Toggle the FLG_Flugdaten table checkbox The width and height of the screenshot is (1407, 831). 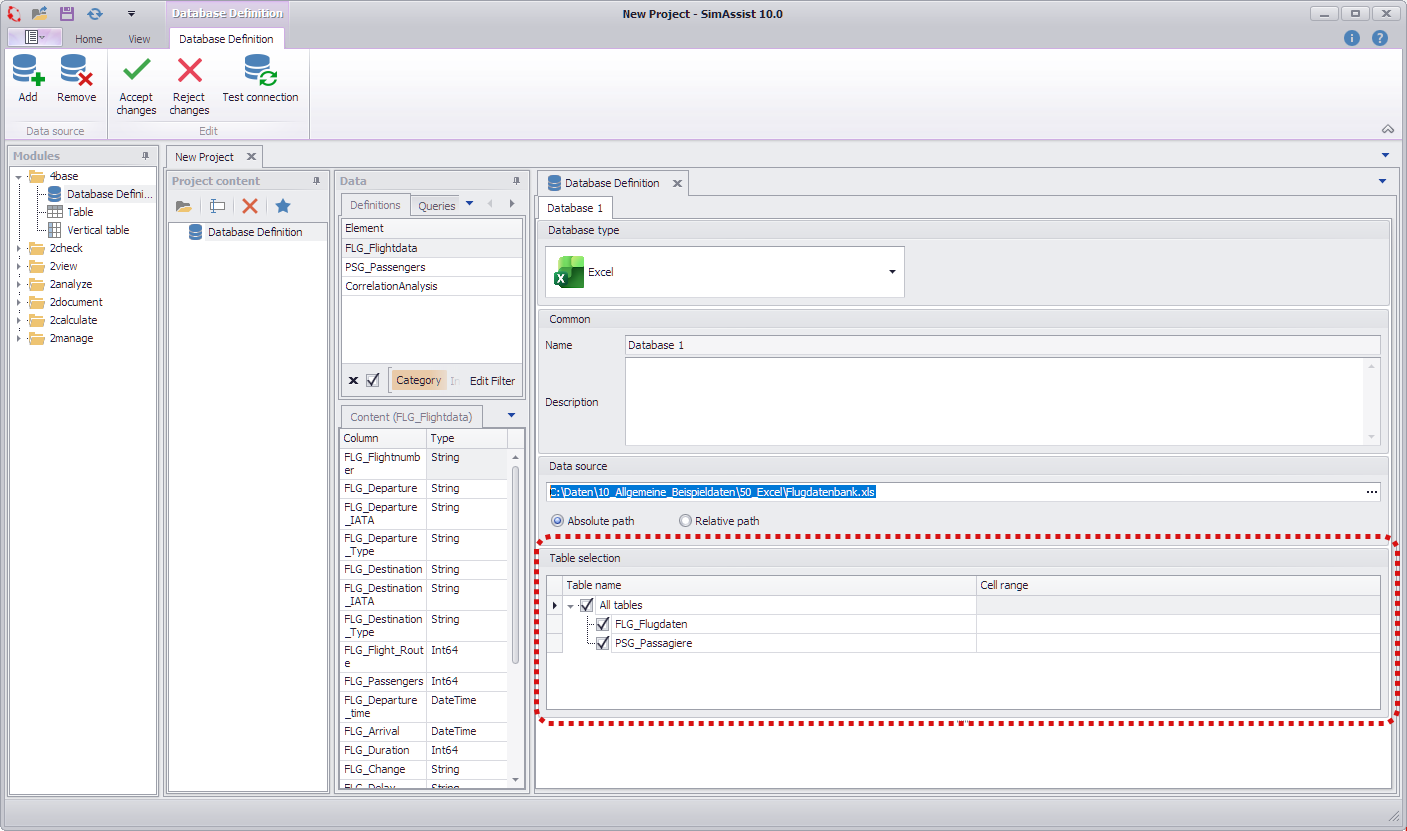(x=603, y=624)
